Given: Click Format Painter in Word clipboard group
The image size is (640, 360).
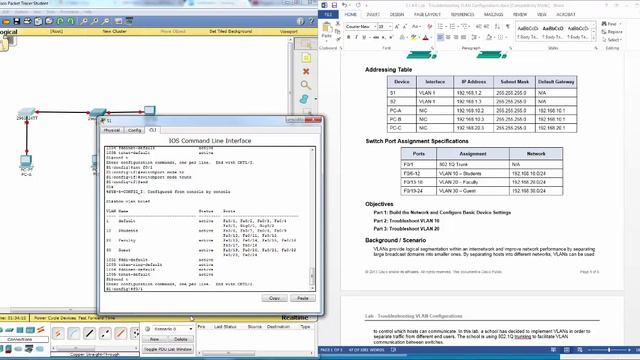Looking at the screenshot, I should tap(338, 39).
